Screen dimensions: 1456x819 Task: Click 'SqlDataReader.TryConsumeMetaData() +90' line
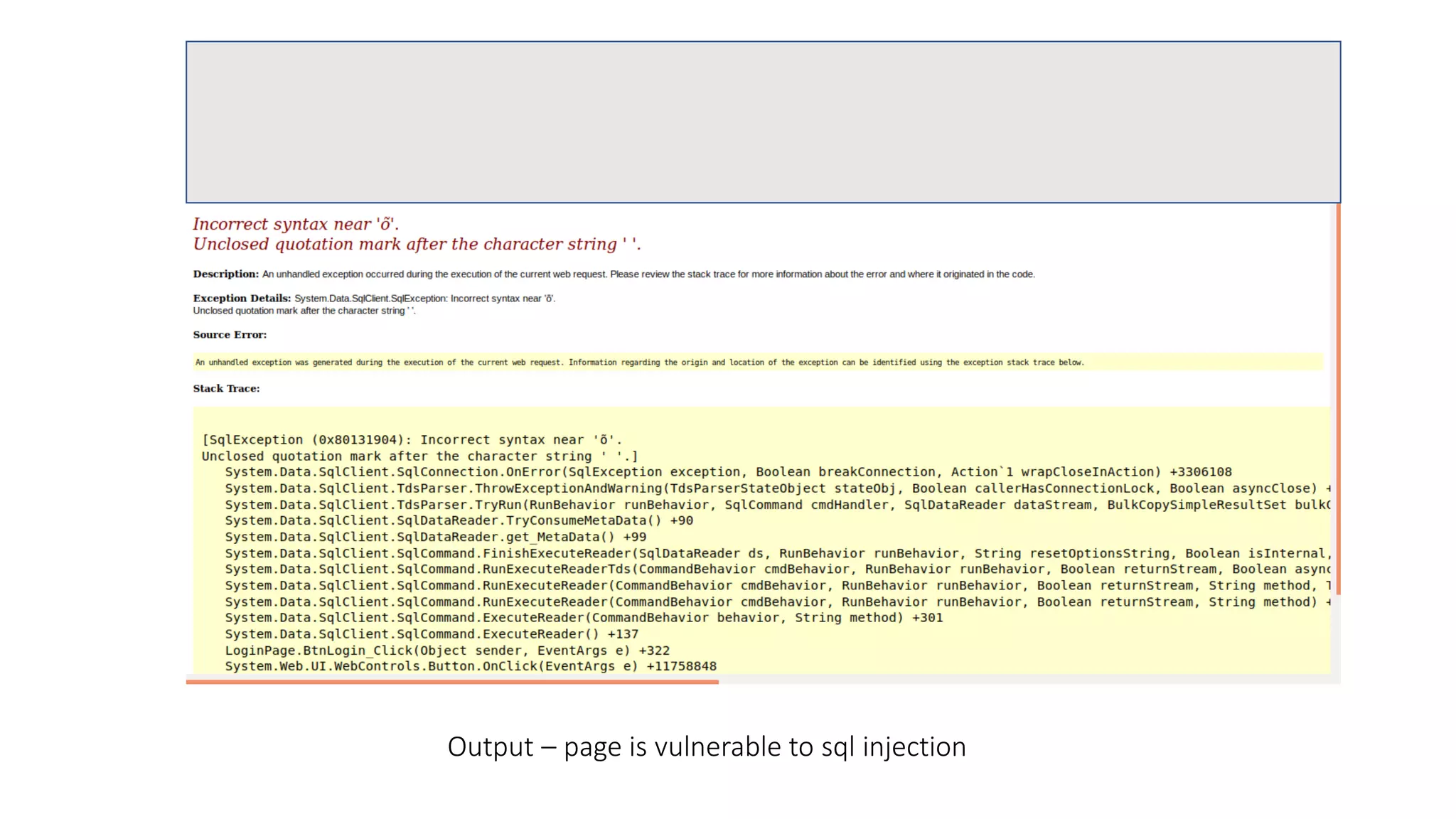tap(459, 520)
